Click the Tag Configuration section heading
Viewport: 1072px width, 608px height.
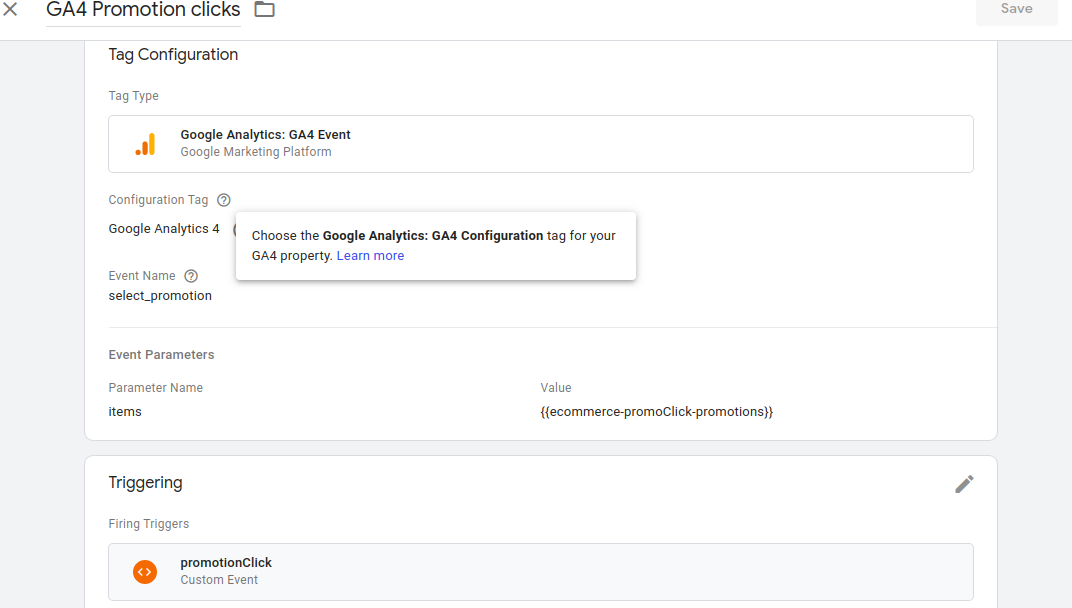click(173, 55)
